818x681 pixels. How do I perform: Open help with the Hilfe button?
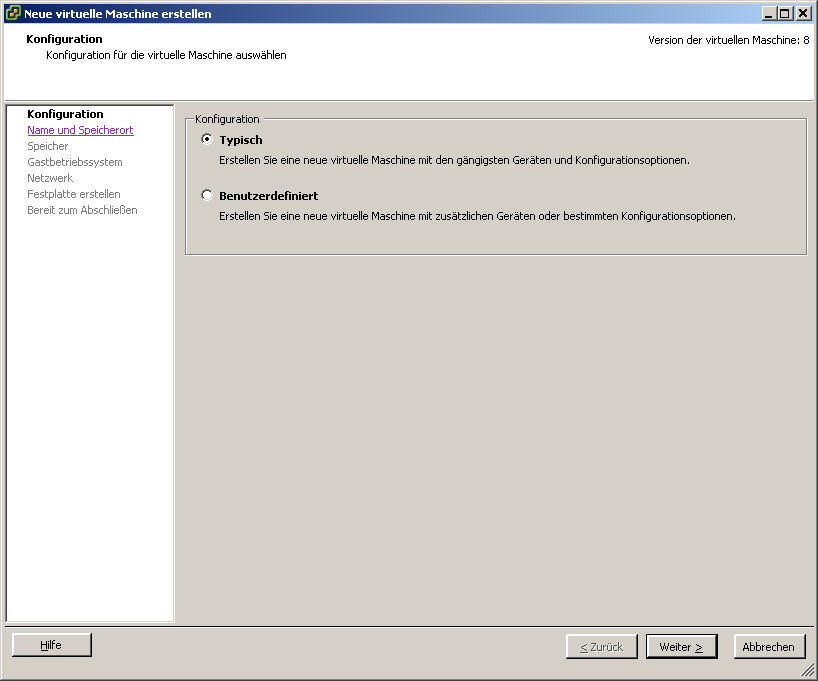51,645
